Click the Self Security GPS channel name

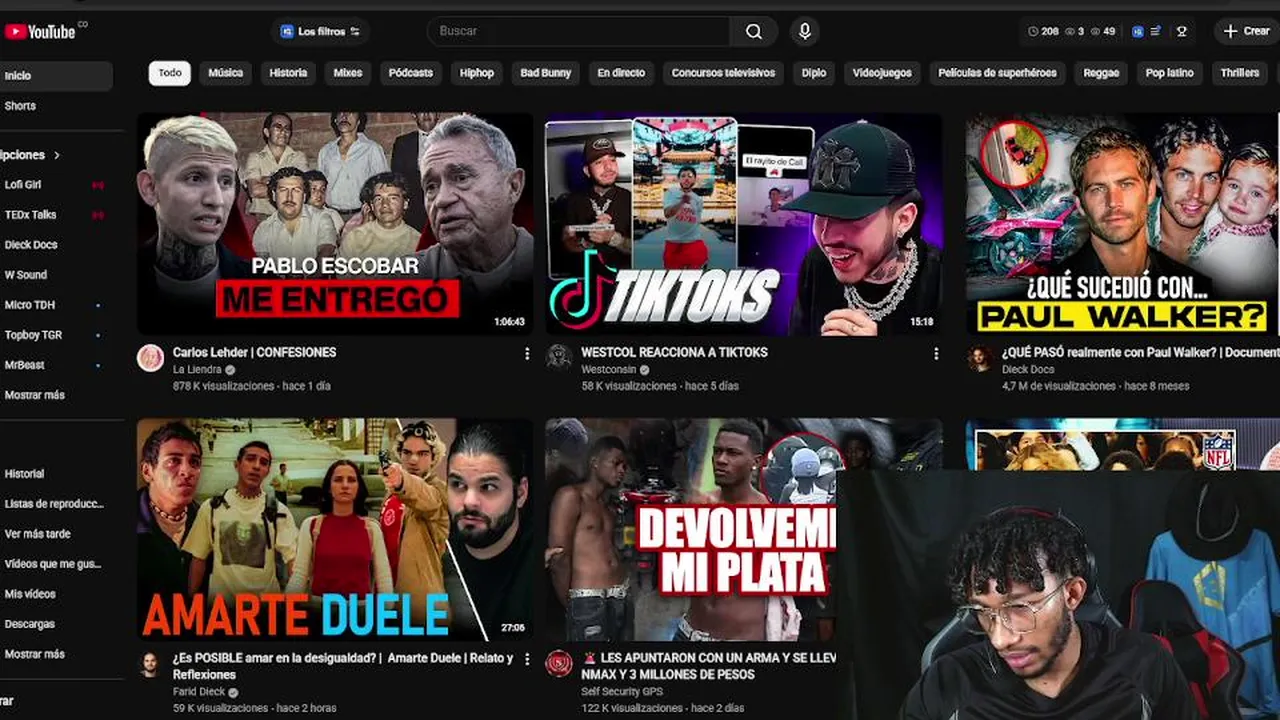[622, 692]
